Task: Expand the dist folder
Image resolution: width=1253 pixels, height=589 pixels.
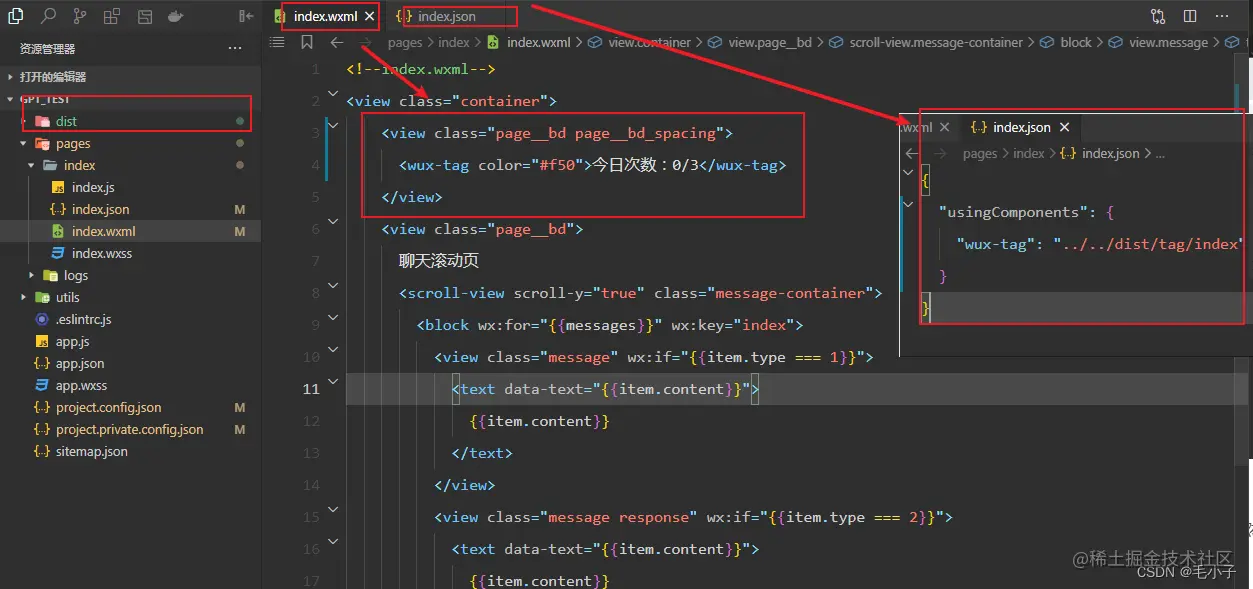Action: pos(66,121)
